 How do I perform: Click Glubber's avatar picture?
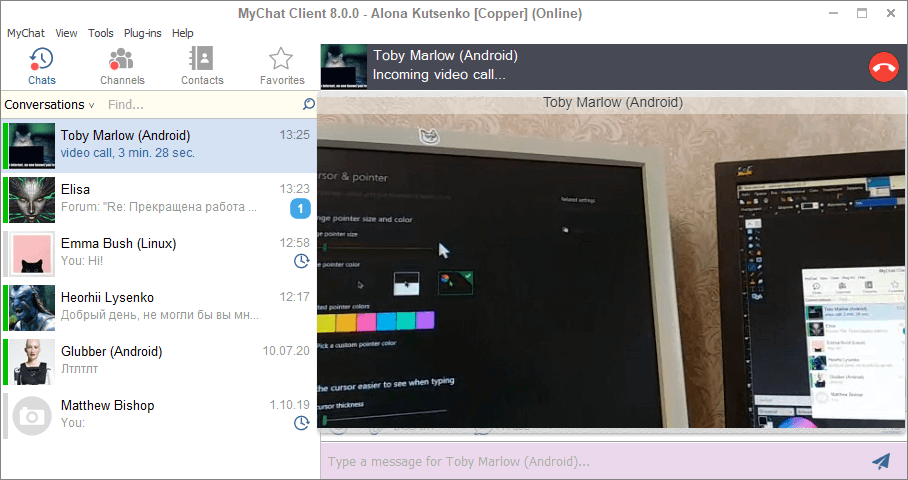point(32,362)
